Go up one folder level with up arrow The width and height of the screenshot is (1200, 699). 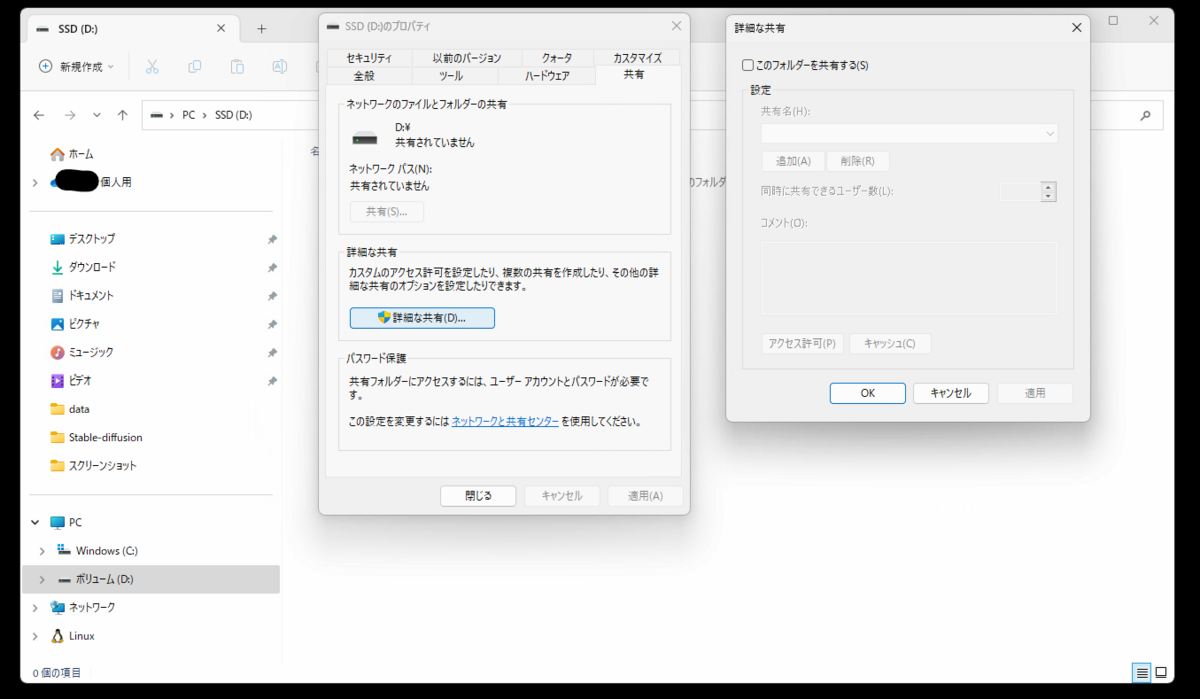click(122, 115)
